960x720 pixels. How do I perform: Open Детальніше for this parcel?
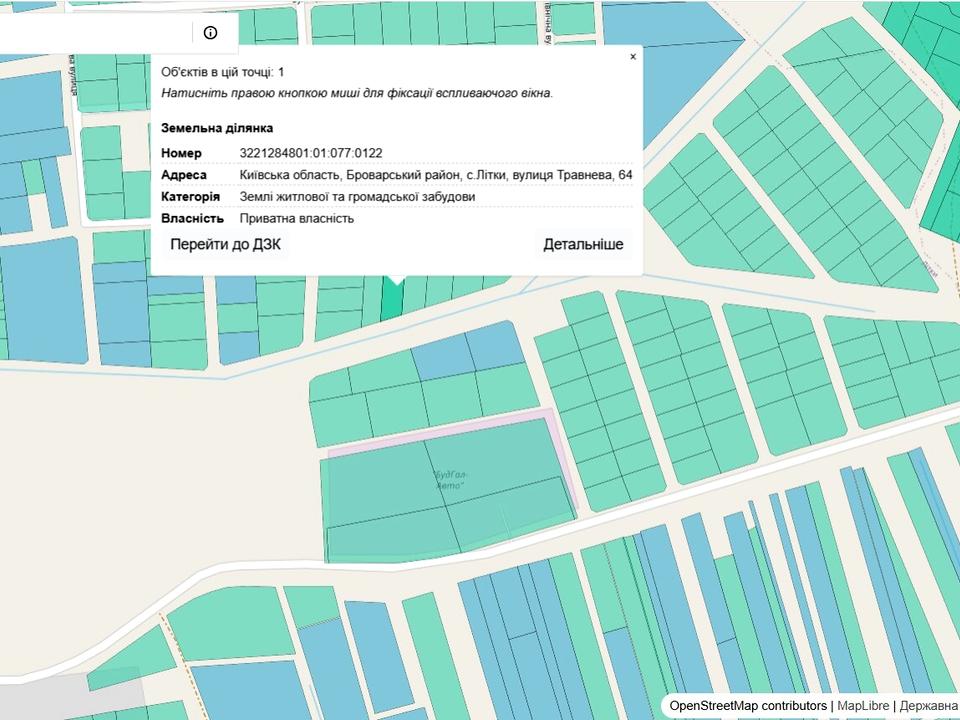[583, 244]
